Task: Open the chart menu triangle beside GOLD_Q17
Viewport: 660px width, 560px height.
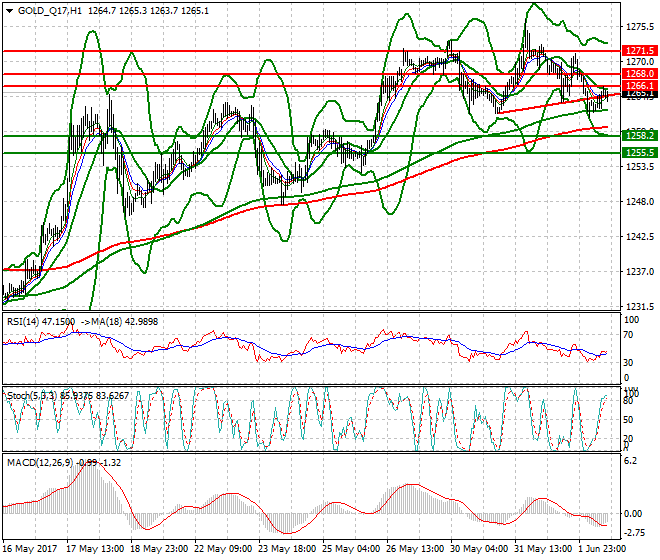Action: (x=10, y=11)
